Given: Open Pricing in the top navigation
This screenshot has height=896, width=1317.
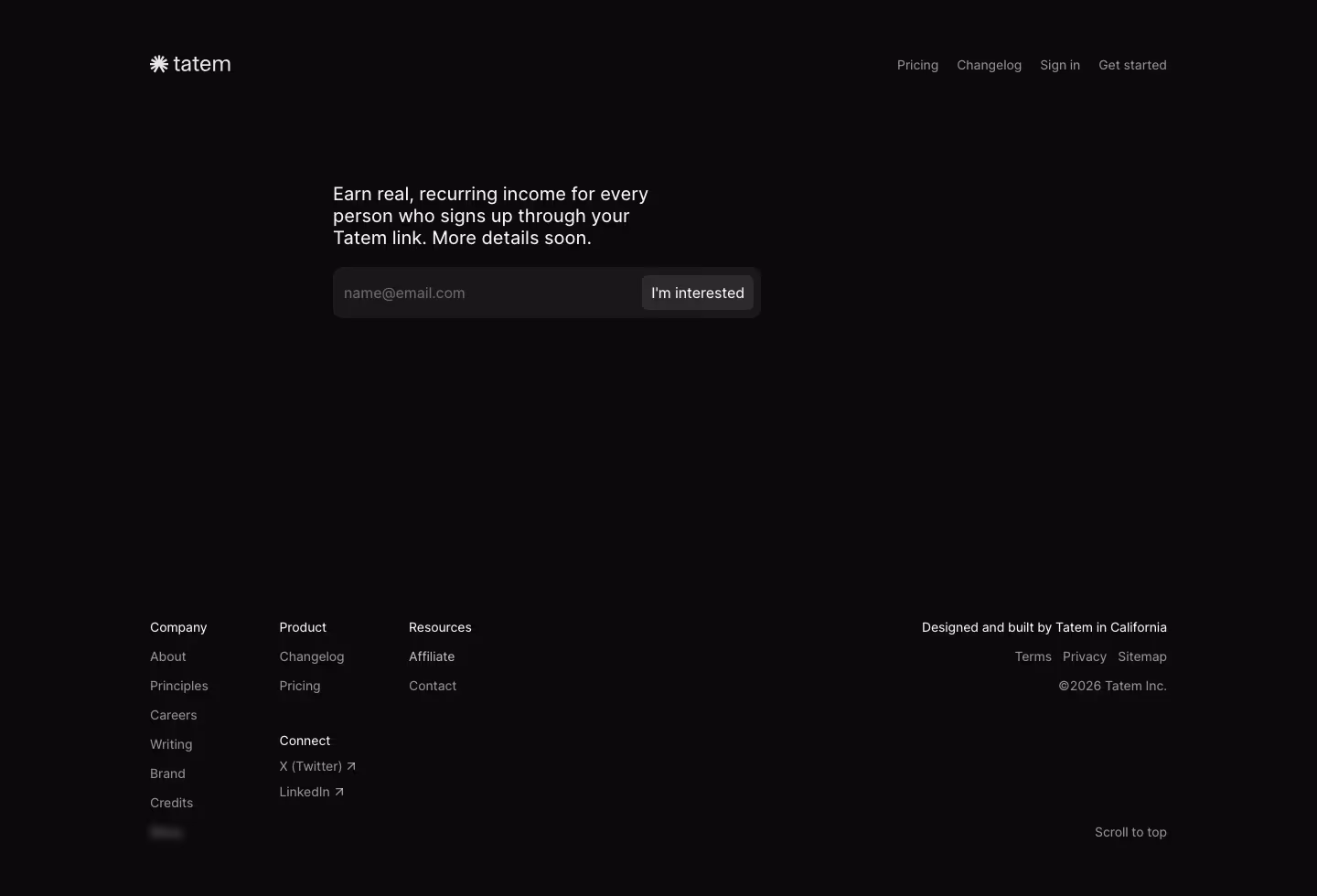Looking at the screenshot, I should point(917,65).
